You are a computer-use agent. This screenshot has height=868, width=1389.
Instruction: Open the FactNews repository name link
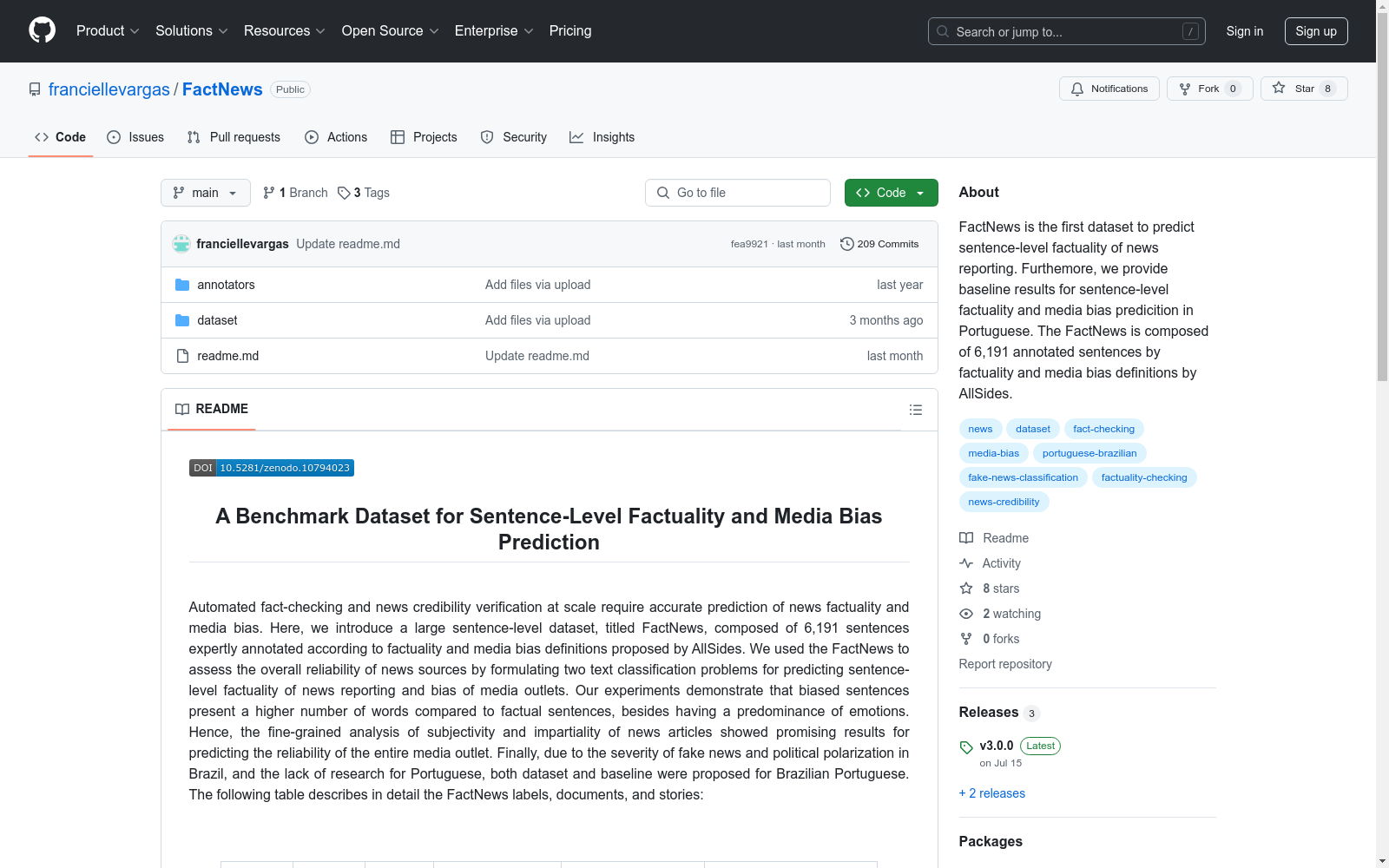click(222, 89)
